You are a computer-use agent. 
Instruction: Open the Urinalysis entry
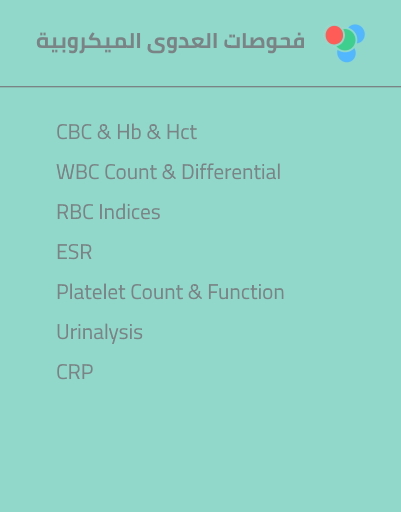pos(99,333)
